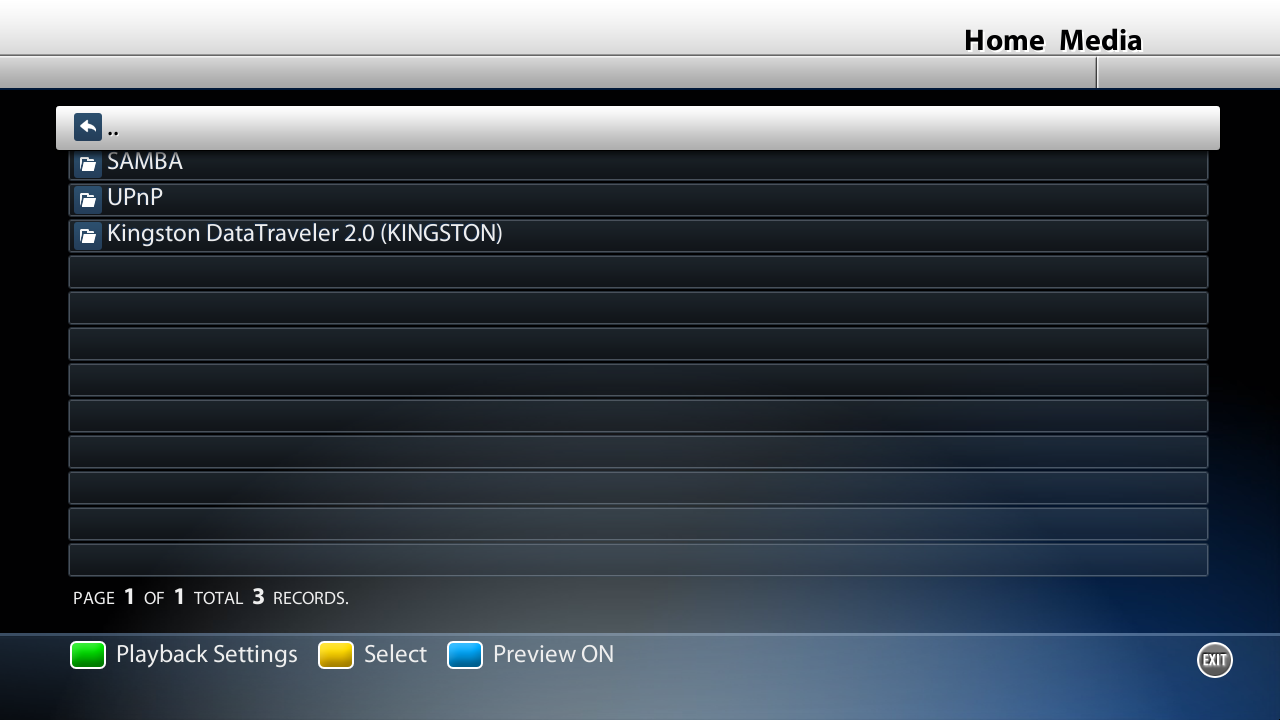This screenshot has width=1280, height=720.
Task: Click the page 1 of 1 records text
Action: point(211,598)
